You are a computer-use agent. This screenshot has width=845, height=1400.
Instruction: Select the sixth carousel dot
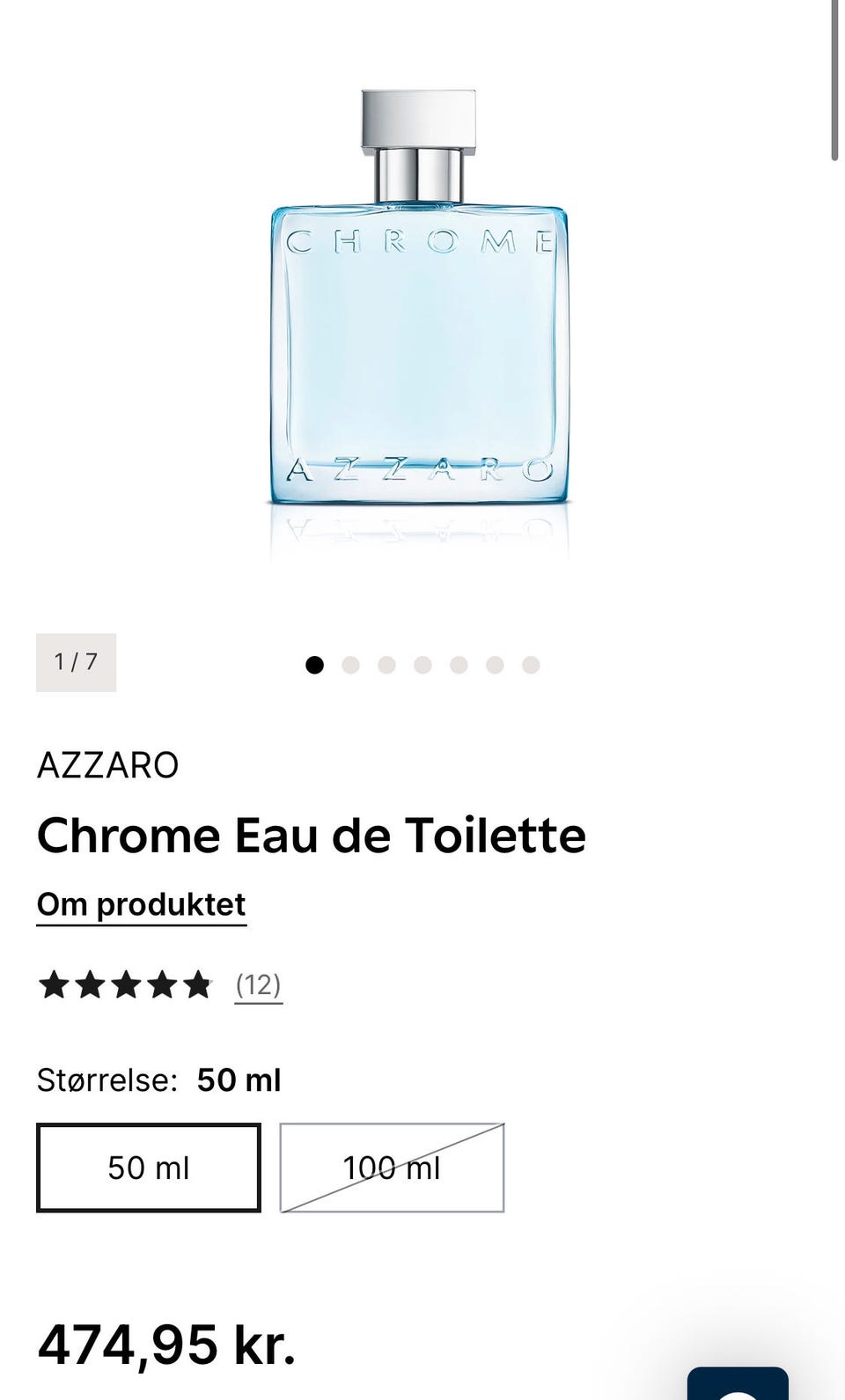tap(495, 665)
